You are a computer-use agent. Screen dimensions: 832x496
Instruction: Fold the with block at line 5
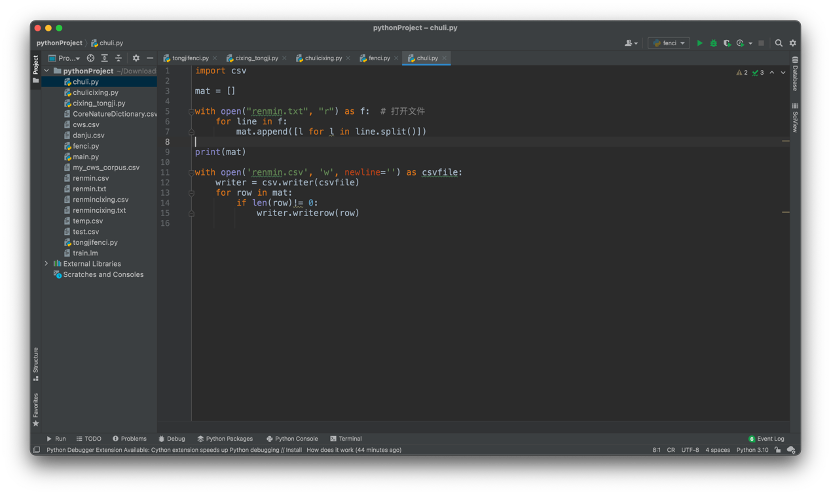pyautogui.click(x=191, y=111)
